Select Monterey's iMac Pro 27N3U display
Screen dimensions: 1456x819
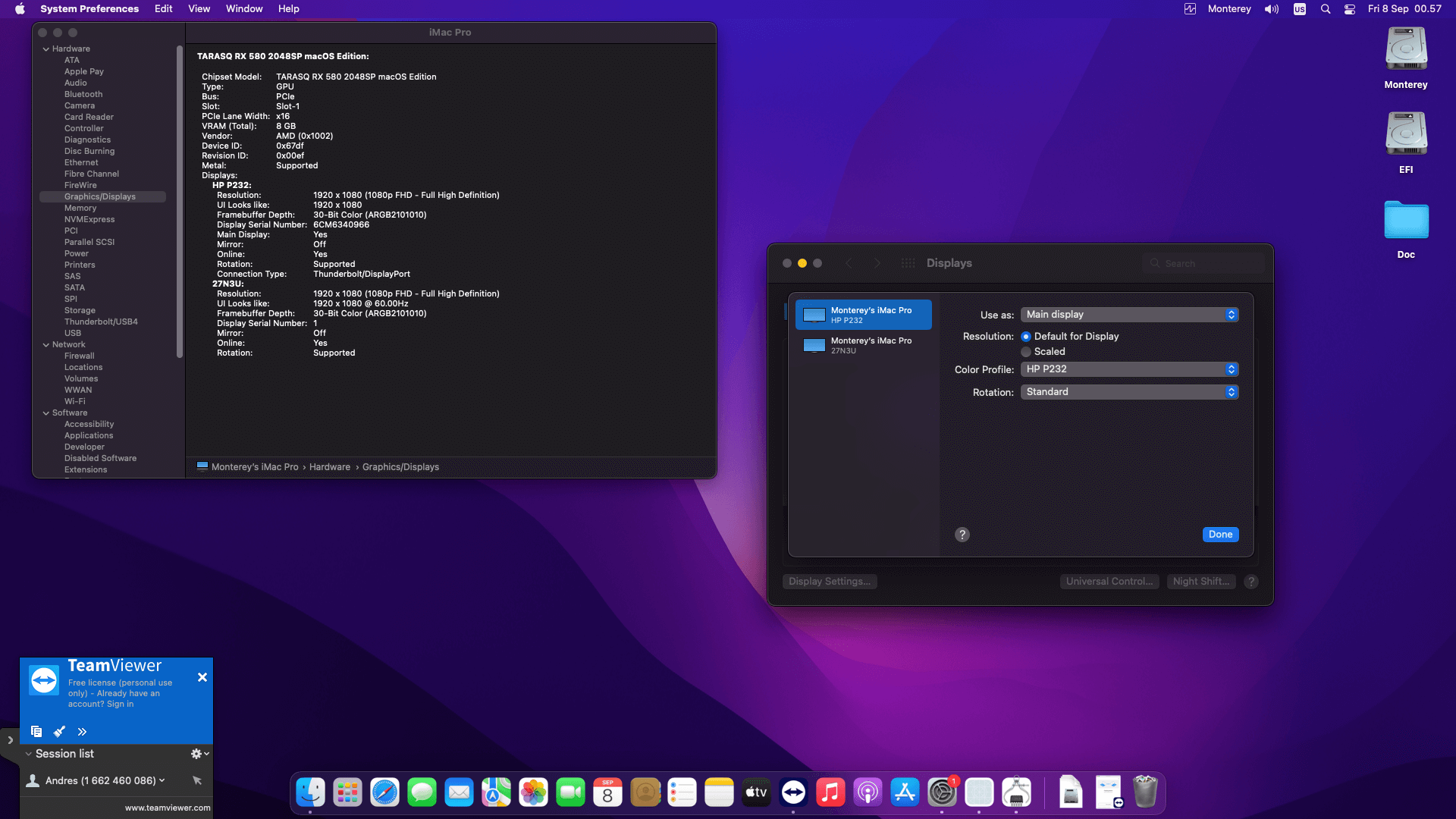864,345
